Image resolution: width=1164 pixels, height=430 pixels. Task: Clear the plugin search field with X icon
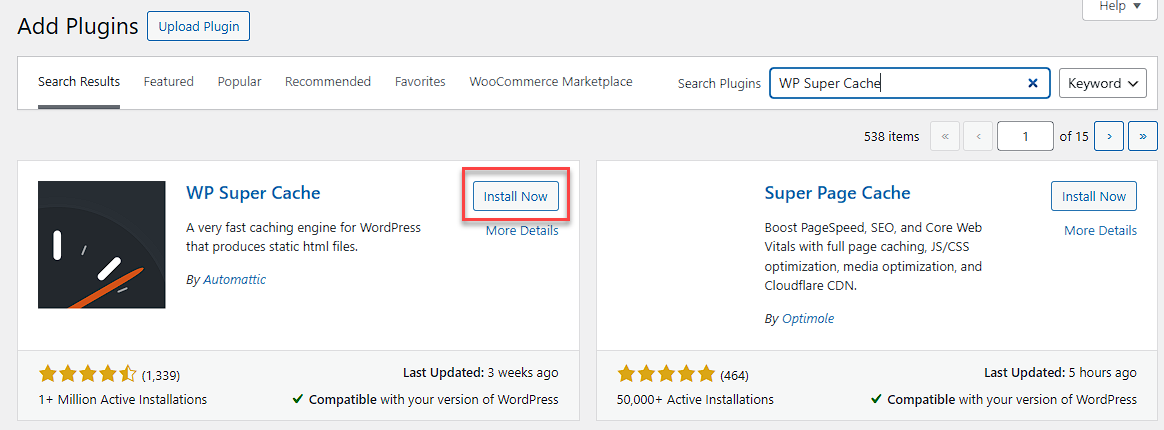click(1032, 83)
